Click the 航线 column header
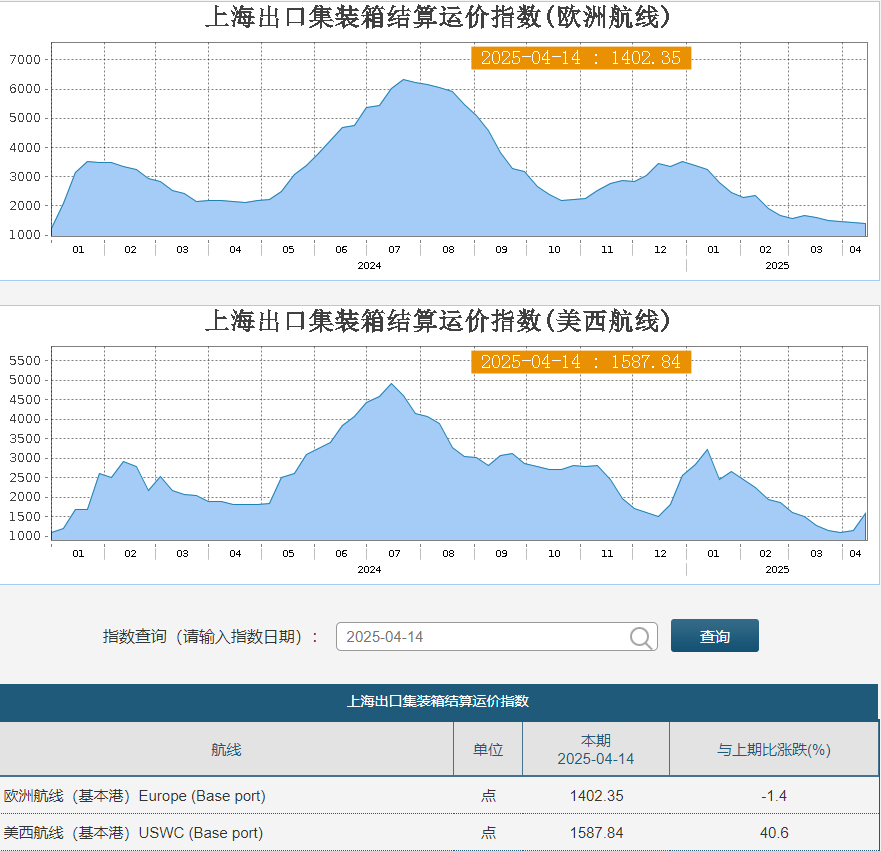The width and height of the screenshot is (881, 851). (226, 749)
